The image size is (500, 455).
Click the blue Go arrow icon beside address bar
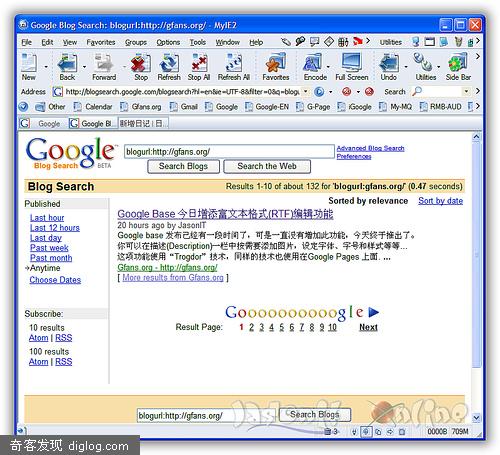(x=319, y=91)
